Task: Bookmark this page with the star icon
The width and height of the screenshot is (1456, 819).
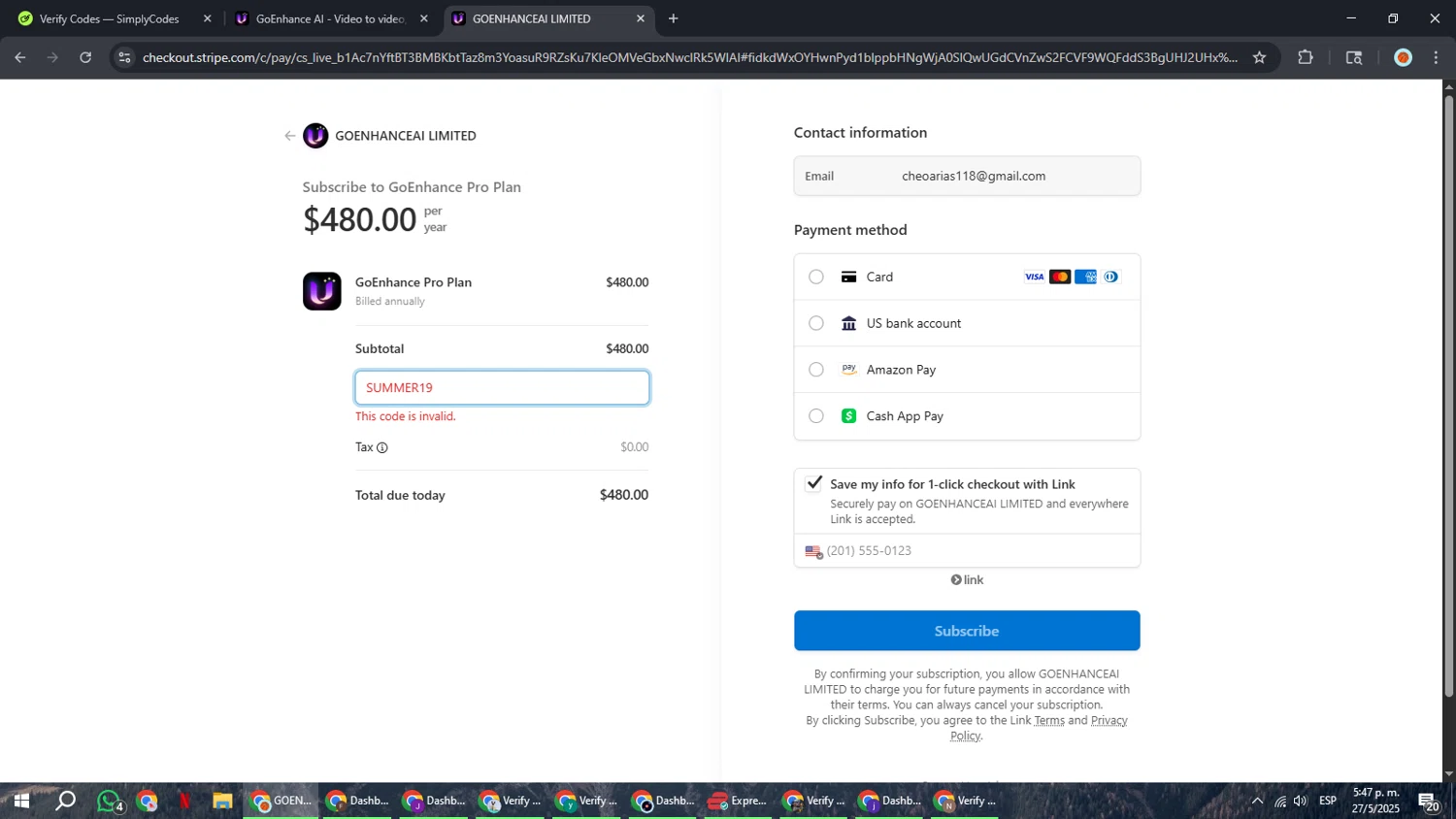Action: click(x=1259, y=57)
